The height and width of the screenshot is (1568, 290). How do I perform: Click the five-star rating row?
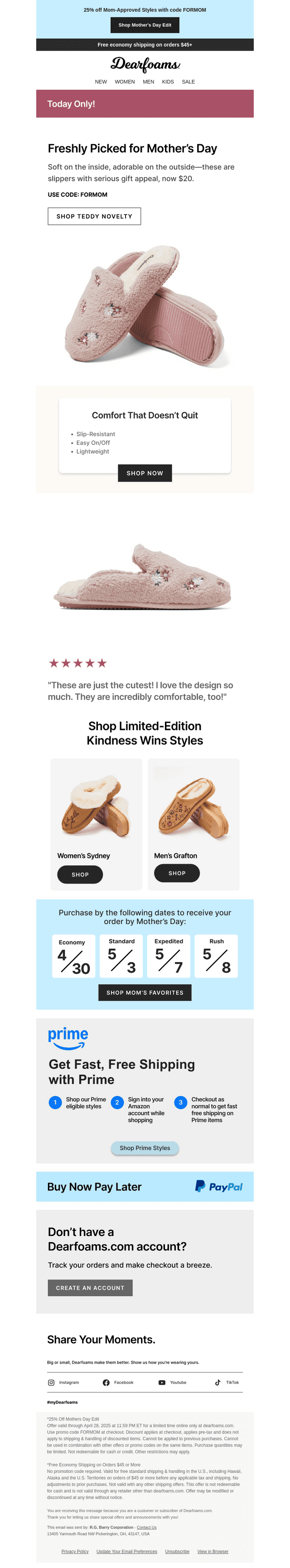78,663
